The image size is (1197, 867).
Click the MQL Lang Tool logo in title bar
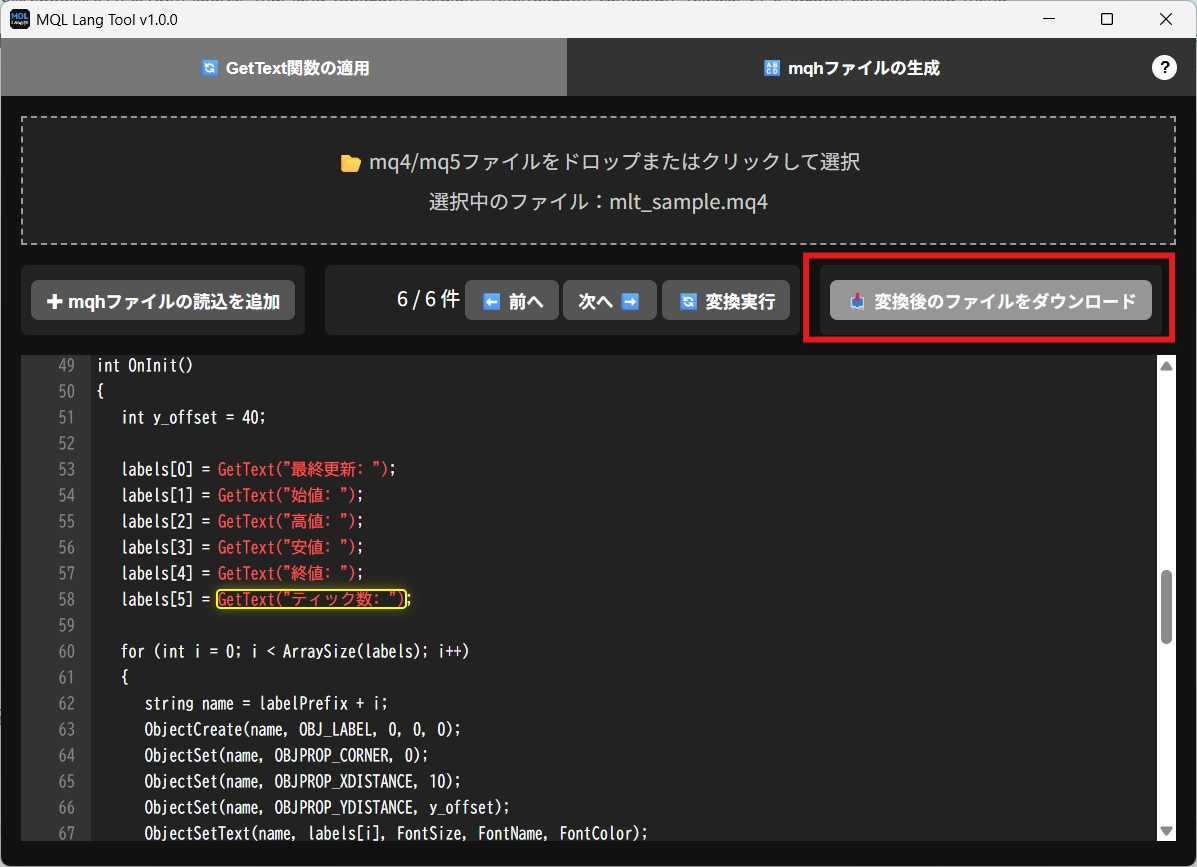point(19,19)
